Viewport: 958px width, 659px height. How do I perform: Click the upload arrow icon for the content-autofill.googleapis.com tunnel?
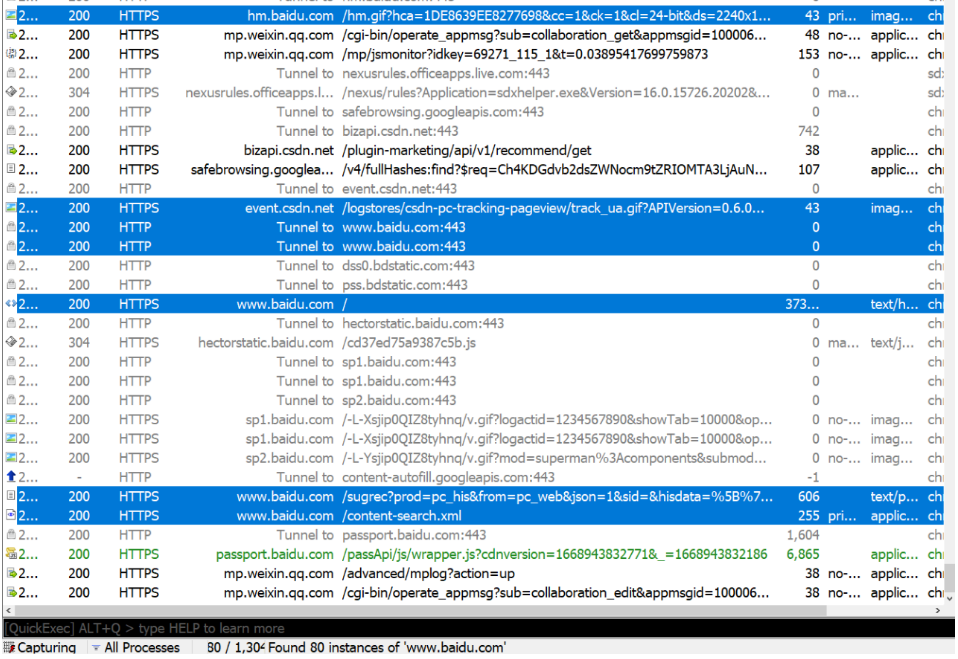[x=11, y=477]
